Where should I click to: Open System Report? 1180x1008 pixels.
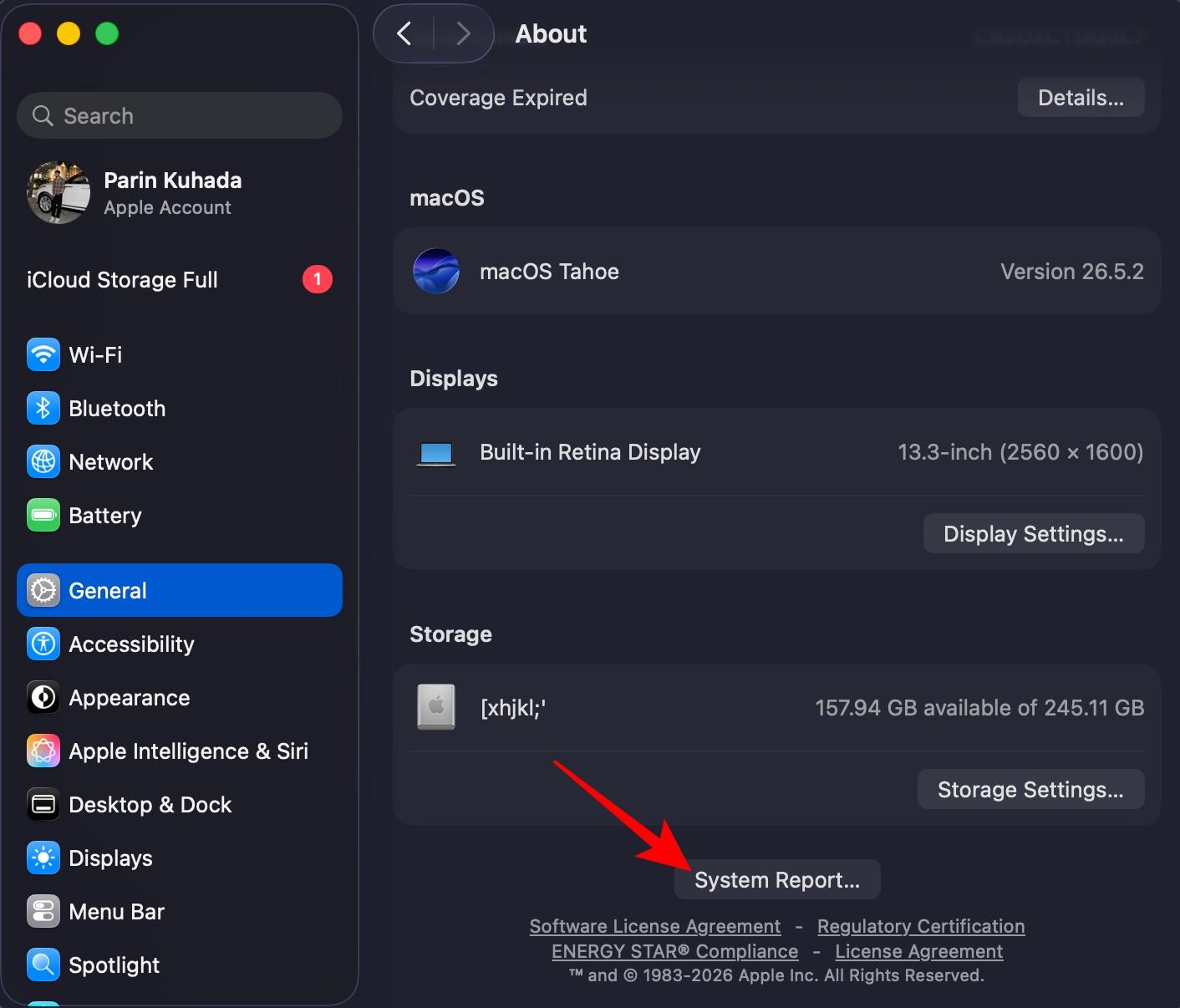click(777, 879)
